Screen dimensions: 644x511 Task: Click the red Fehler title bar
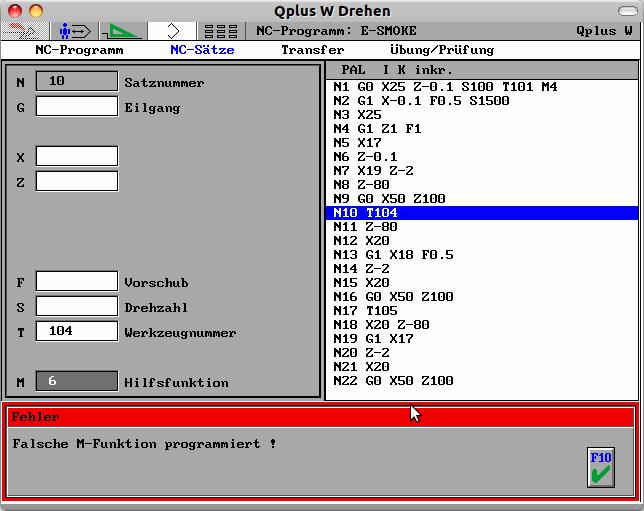tap(320, 417)
